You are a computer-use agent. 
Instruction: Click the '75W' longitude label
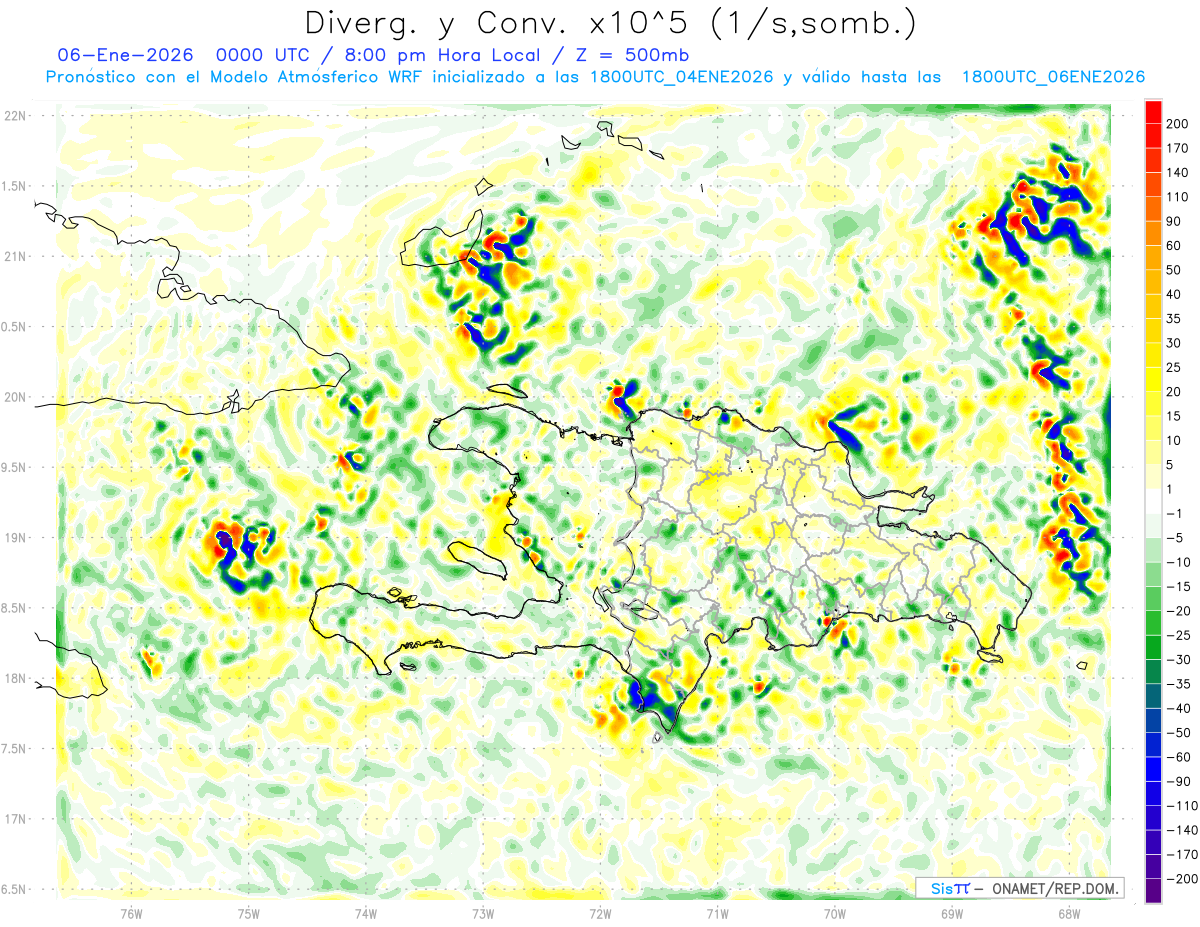point(248,912)
